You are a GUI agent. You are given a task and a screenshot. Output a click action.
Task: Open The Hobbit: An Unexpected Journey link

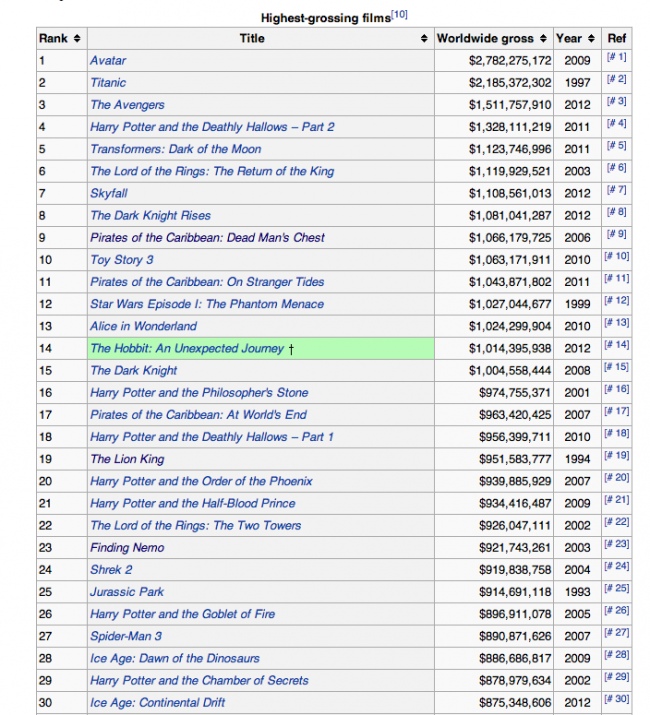click(187, 348)
